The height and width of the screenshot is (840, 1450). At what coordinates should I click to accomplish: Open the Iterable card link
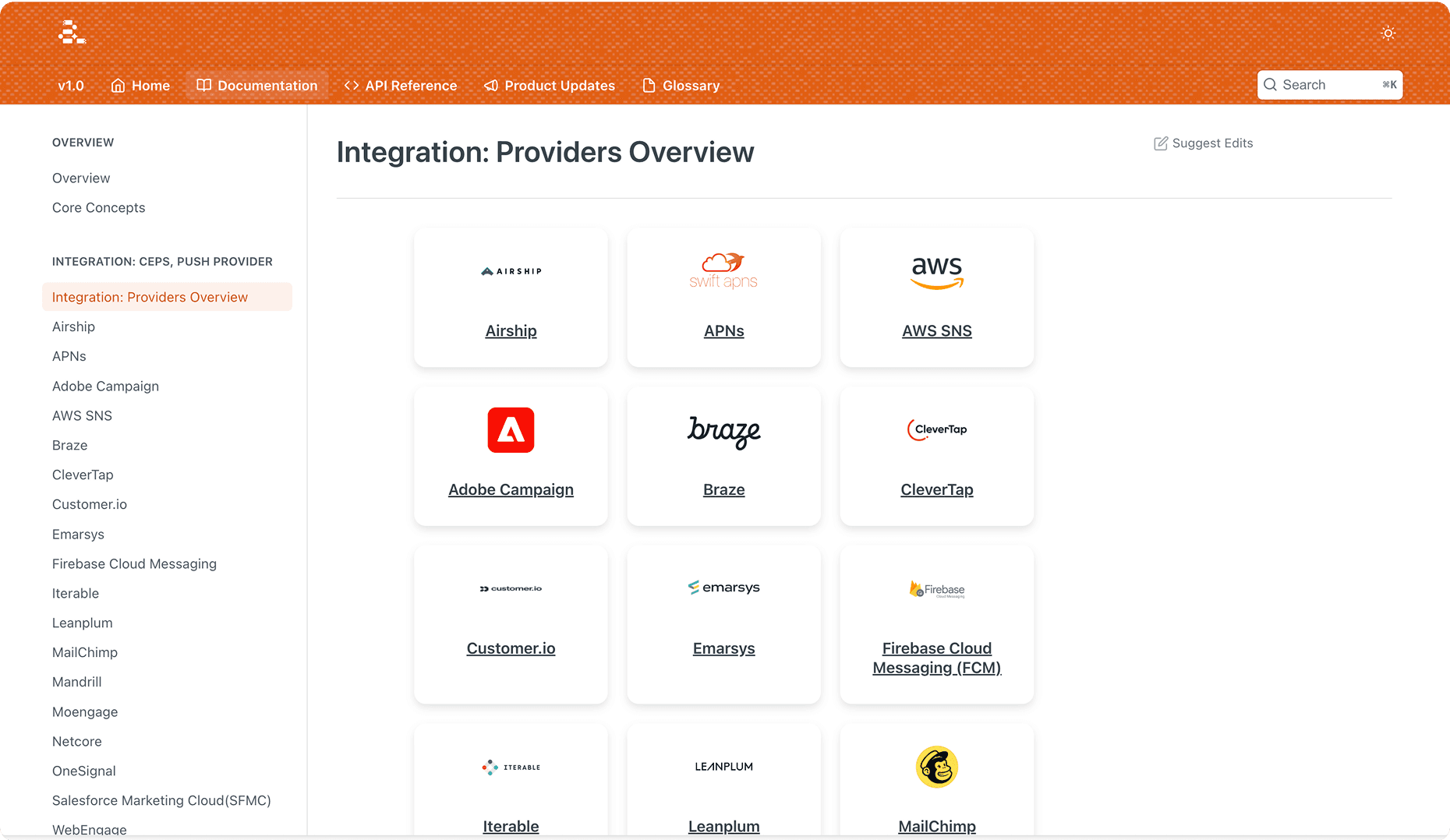(511, 827)
